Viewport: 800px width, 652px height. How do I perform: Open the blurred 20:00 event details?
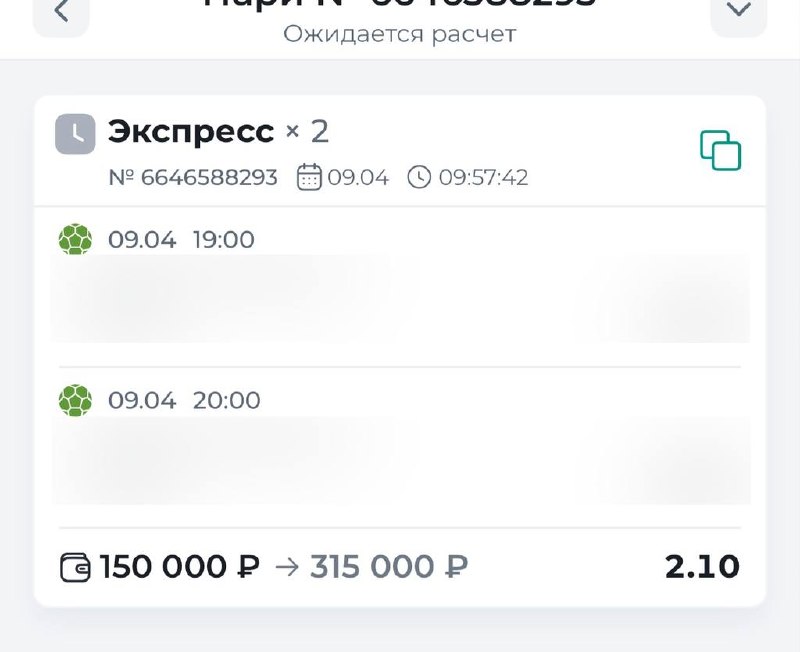[400, 460]
